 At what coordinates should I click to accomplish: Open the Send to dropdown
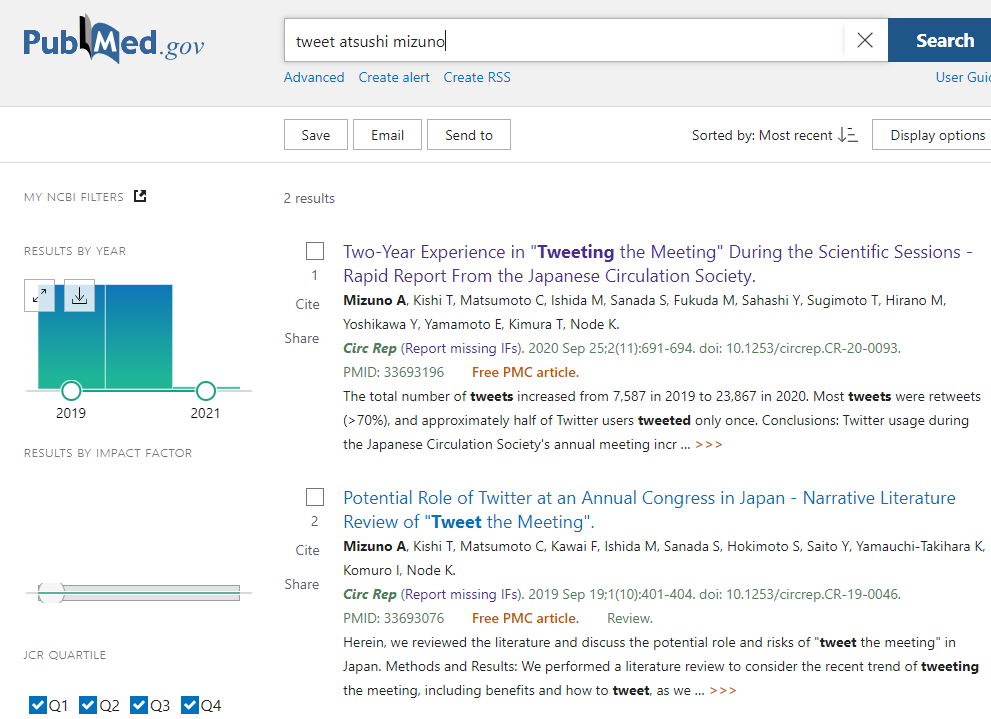(x=468, y=135)
